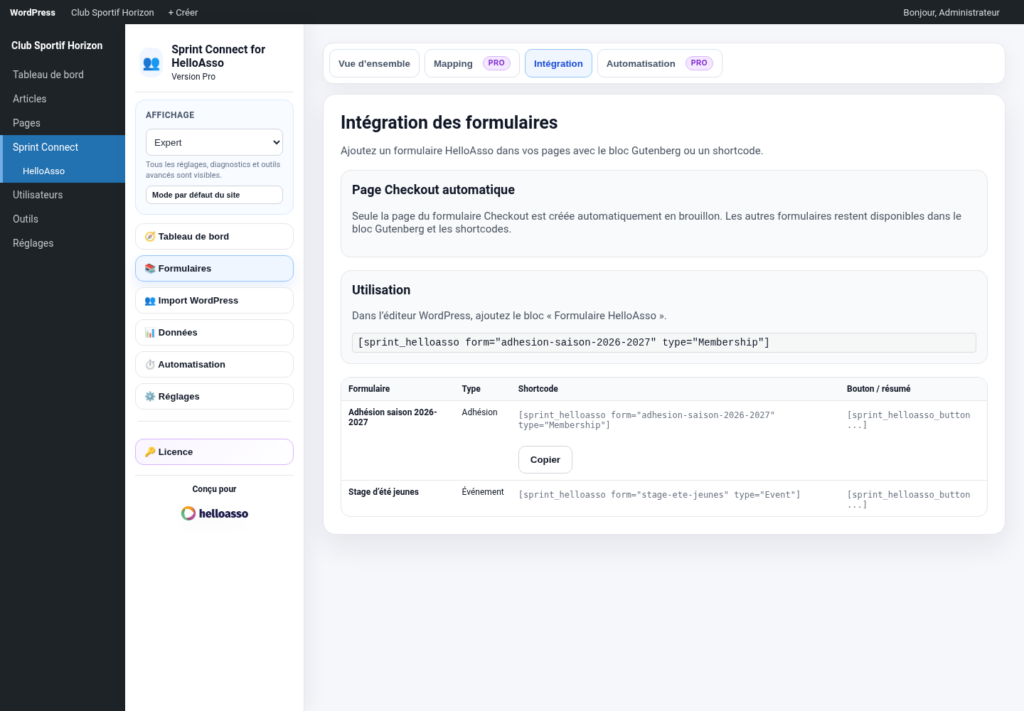Open plugin Tableau de bord section

pos(214,236)
